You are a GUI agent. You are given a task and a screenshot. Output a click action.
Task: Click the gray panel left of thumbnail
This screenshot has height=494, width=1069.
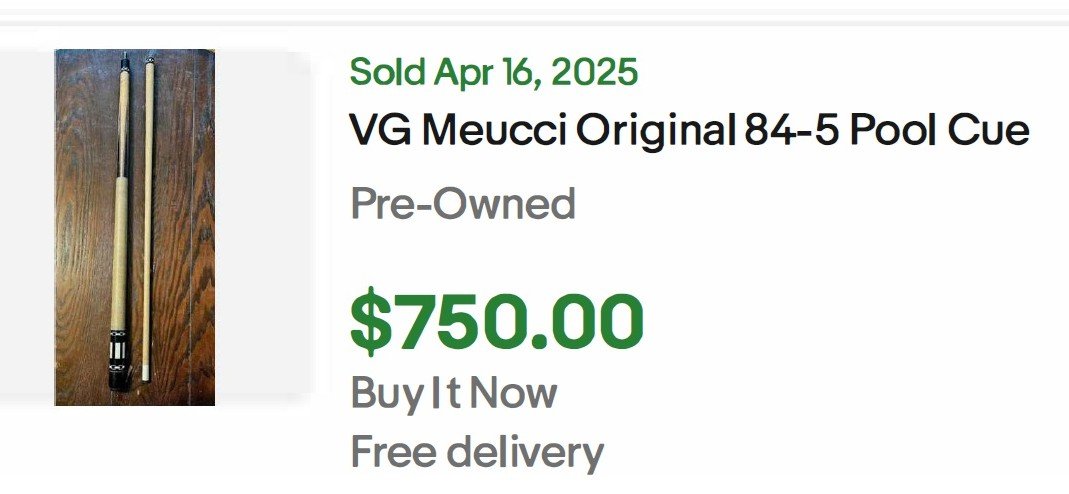click(x=27, y=225)
